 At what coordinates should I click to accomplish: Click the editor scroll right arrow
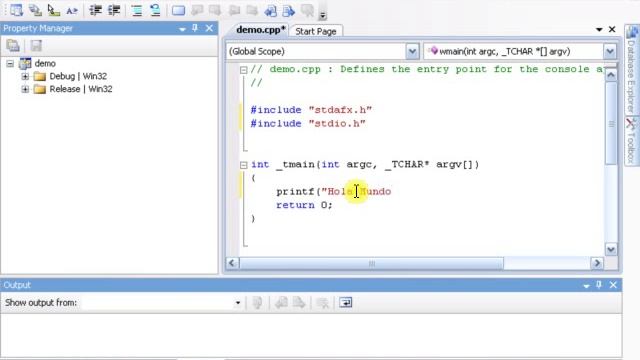pos(597,263)
